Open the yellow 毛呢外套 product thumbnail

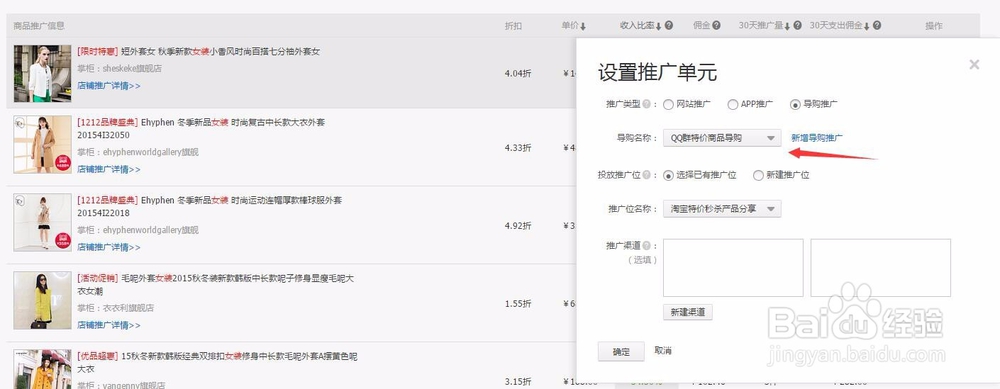coord(42,300)
